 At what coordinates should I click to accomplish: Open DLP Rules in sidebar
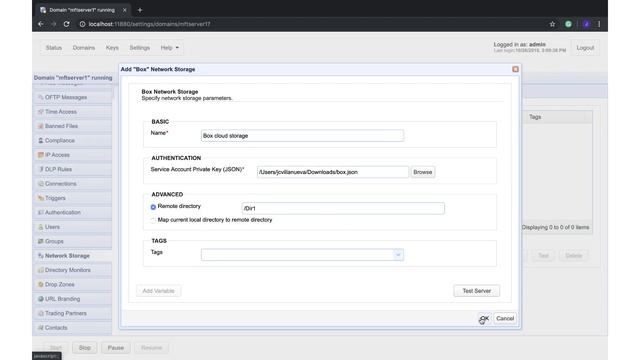73,169
